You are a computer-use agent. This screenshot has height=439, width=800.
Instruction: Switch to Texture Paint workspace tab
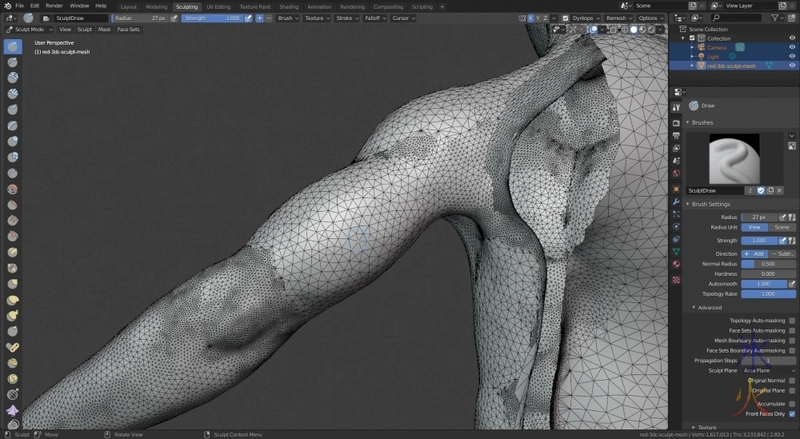[255, 7]
